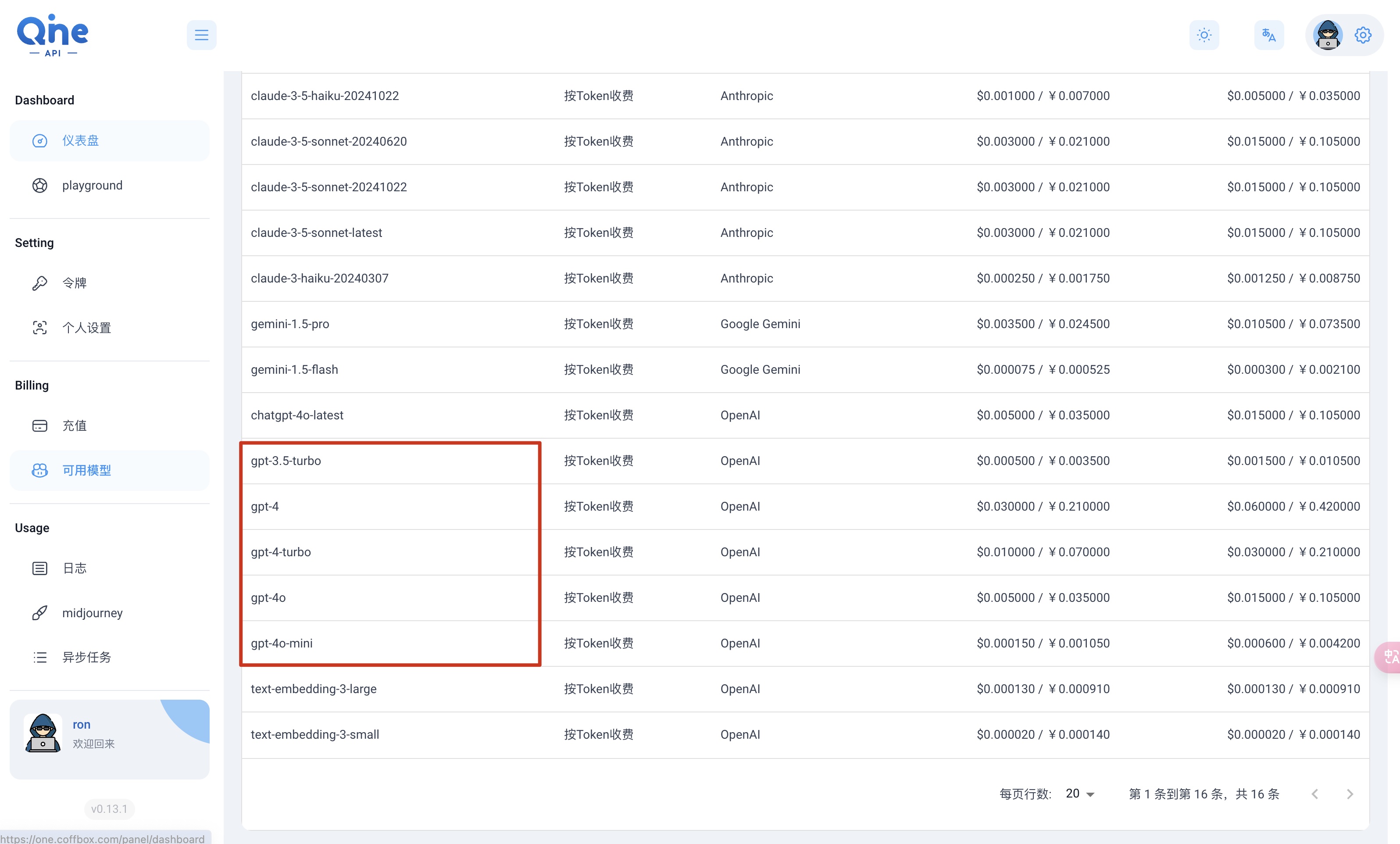Click the One API logo
This screenshot has width=1400, height=844.
[x=53, y=35]
